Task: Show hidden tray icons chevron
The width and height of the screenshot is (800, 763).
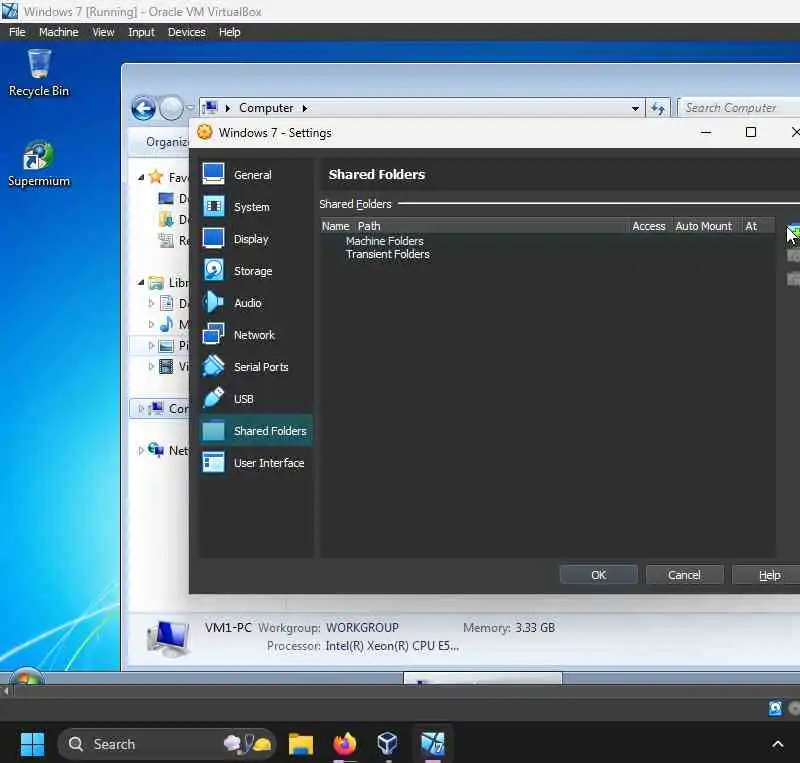Action: click(x=778, y=744)
